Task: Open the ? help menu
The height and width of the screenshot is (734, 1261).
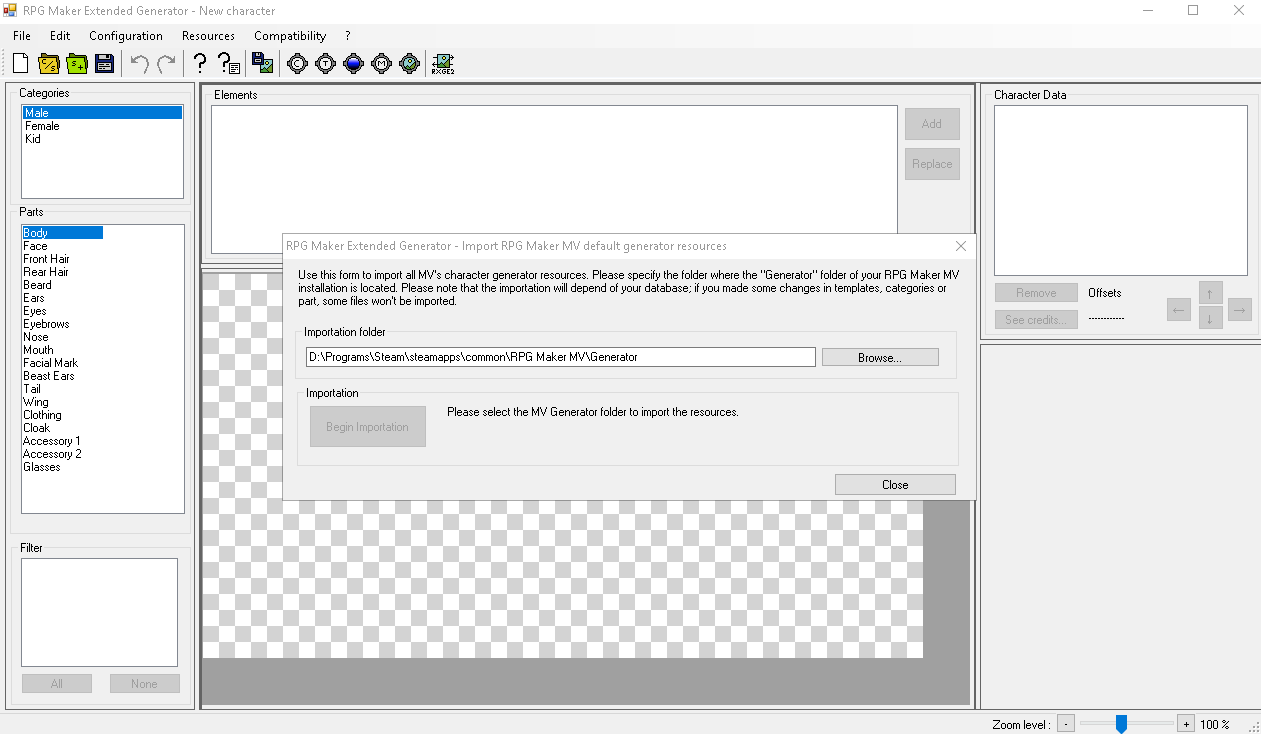Action: (348, 36)
